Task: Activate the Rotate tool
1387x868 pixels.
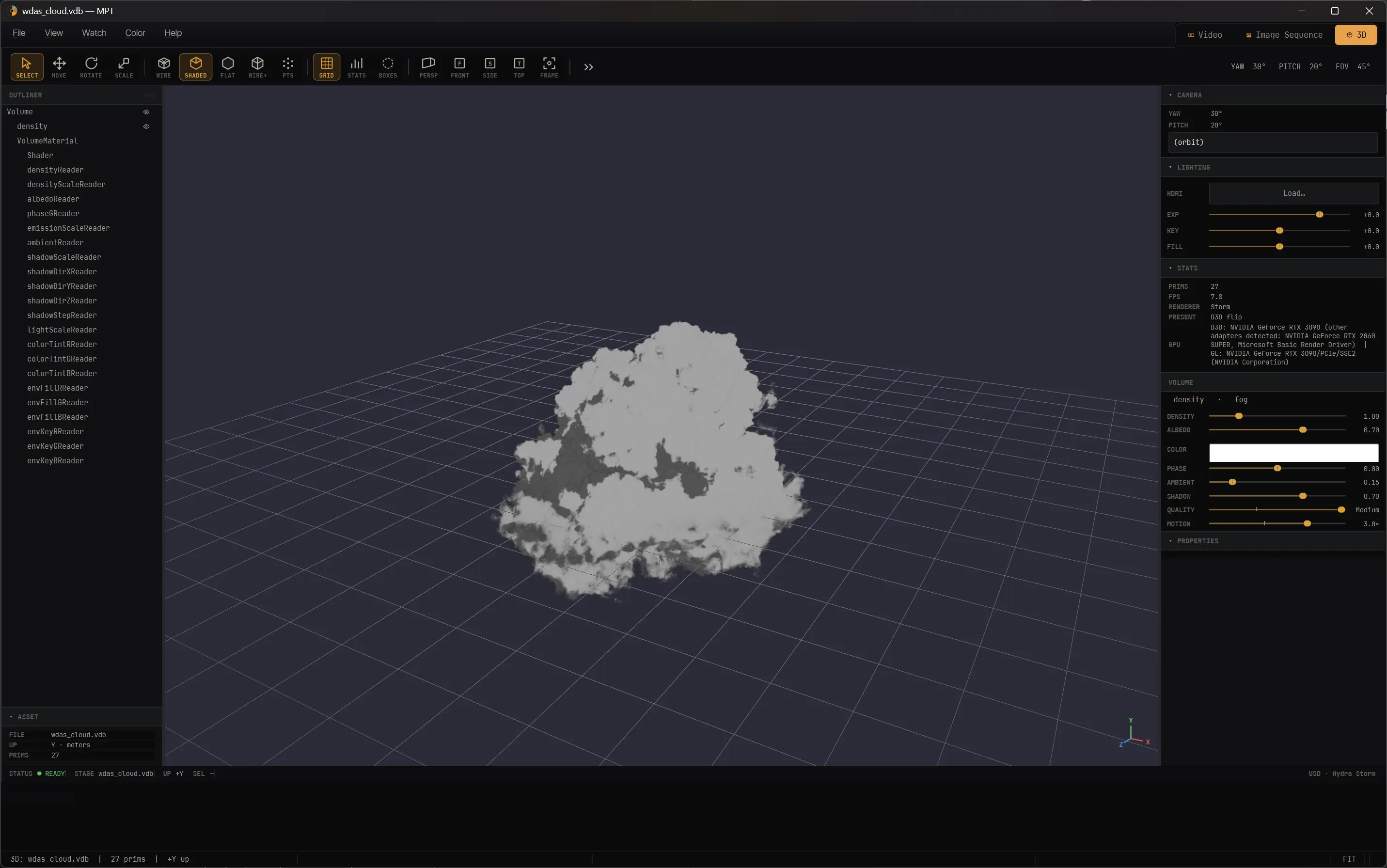Action: coord(91,66)
